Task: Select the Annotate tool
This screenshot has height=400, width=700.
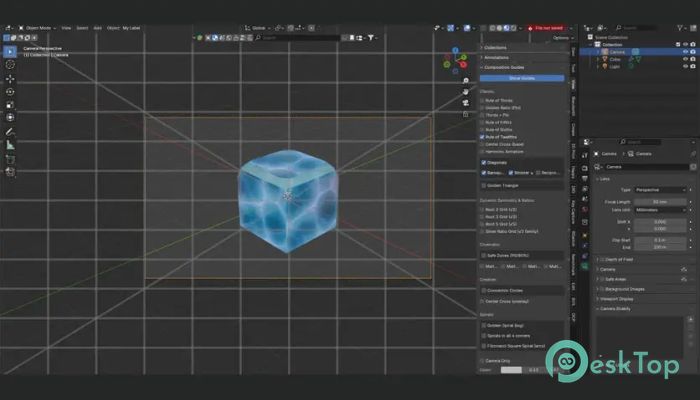Action: tap(10, 132)
